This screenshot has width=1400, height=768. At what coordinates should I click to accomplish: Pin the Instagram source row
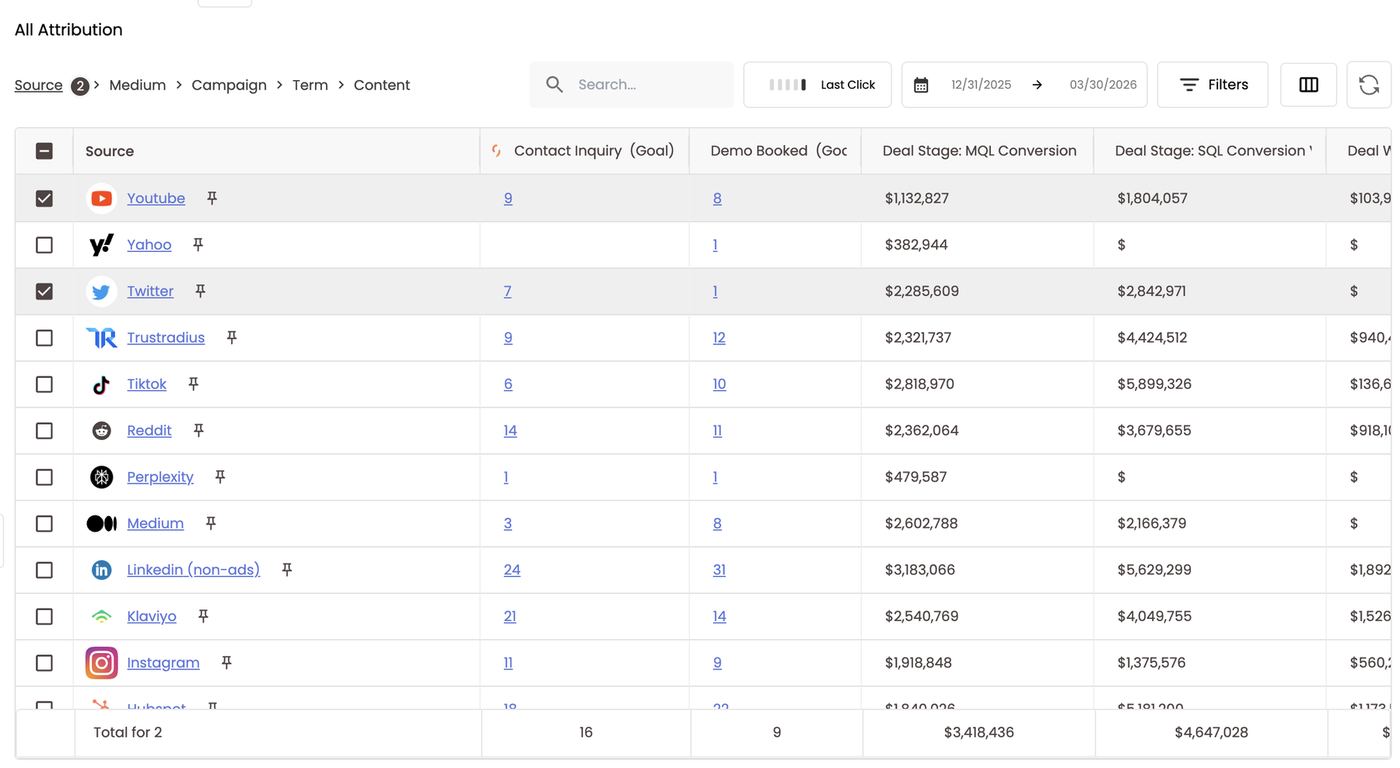point(226,662)
